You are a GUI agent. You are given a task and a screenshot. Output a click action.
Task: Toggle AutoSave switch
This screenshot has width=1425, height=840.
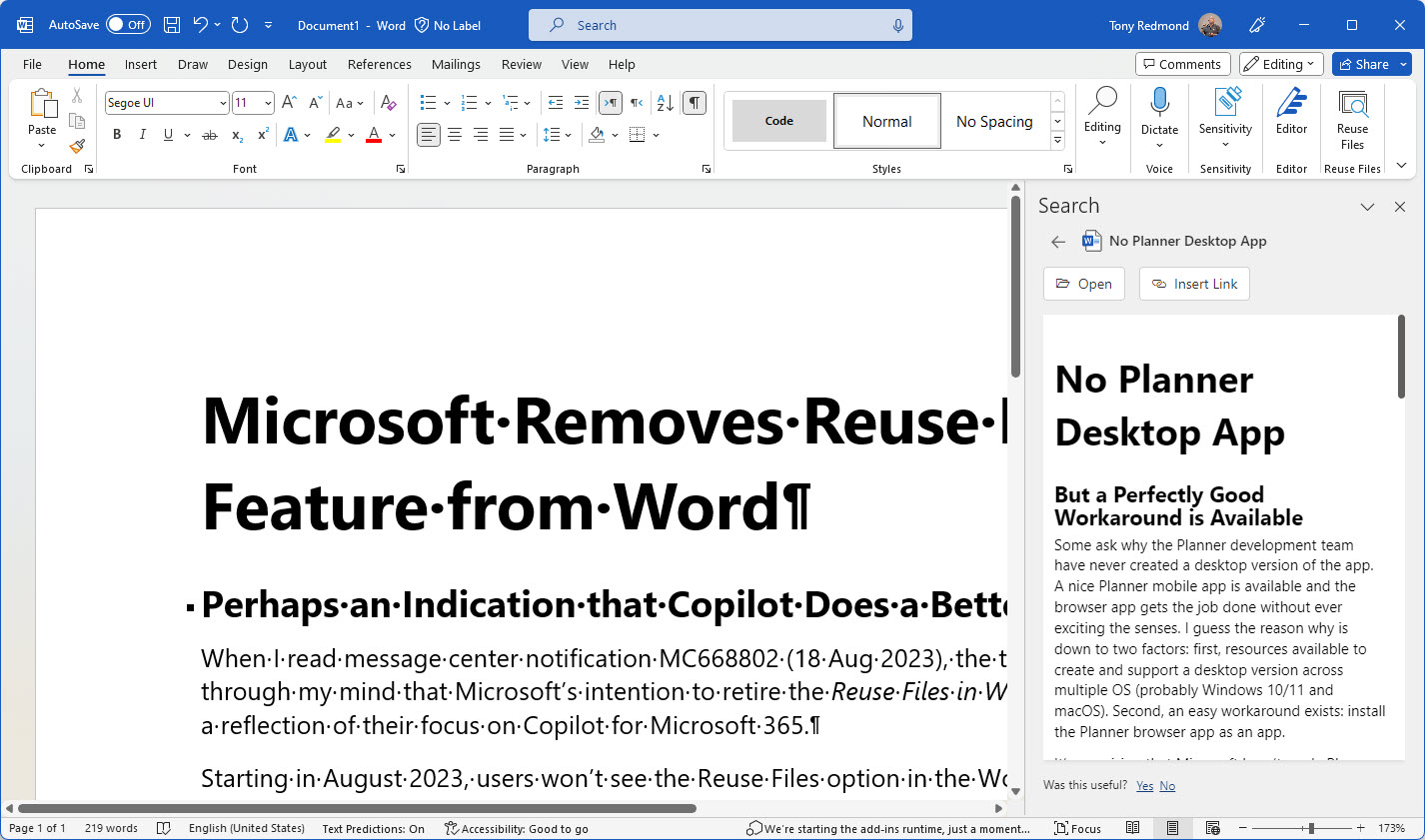click(x=128, y=25)
